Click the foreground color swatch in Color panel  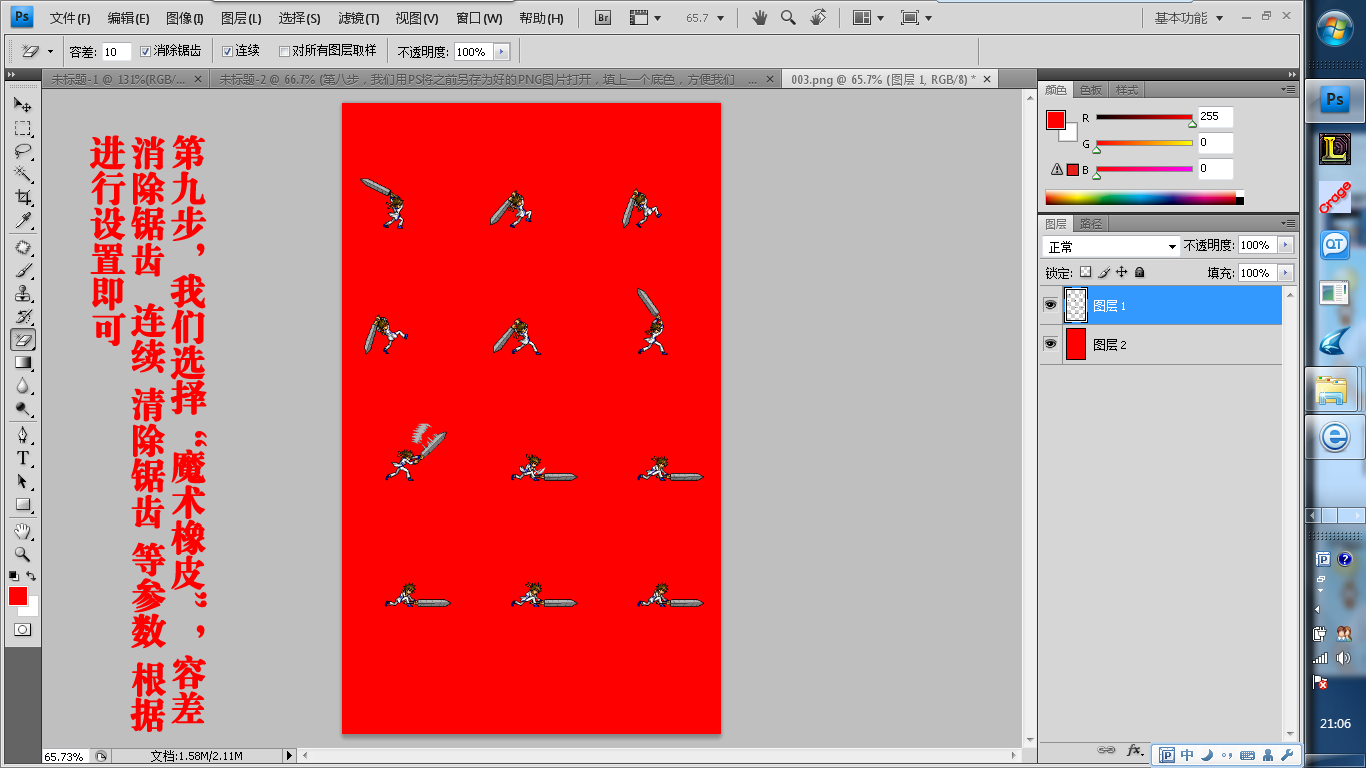coord(1055,120)
